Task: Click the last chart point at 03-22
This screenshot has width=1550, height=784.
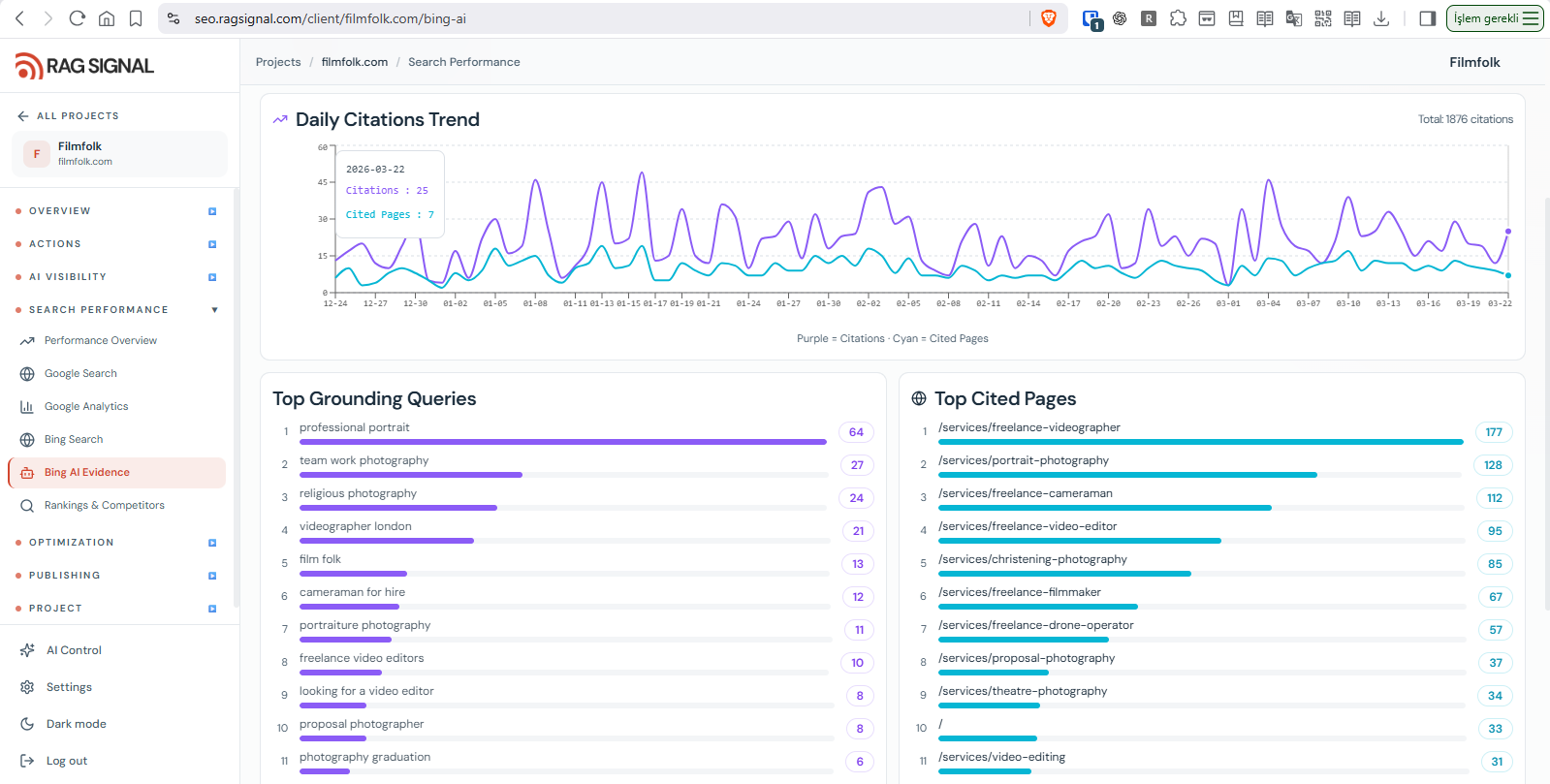Action: click(x=1508, y=232)
